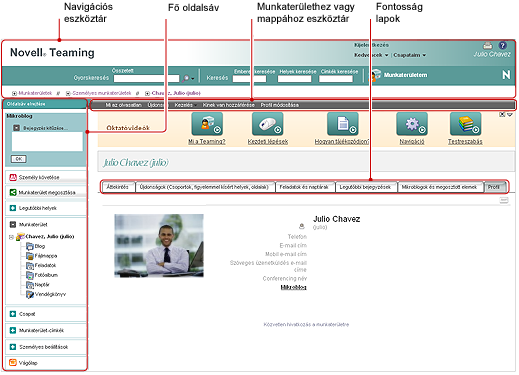Click the Címkék keresése input field

pyautogui.click(x=336, y=79)
